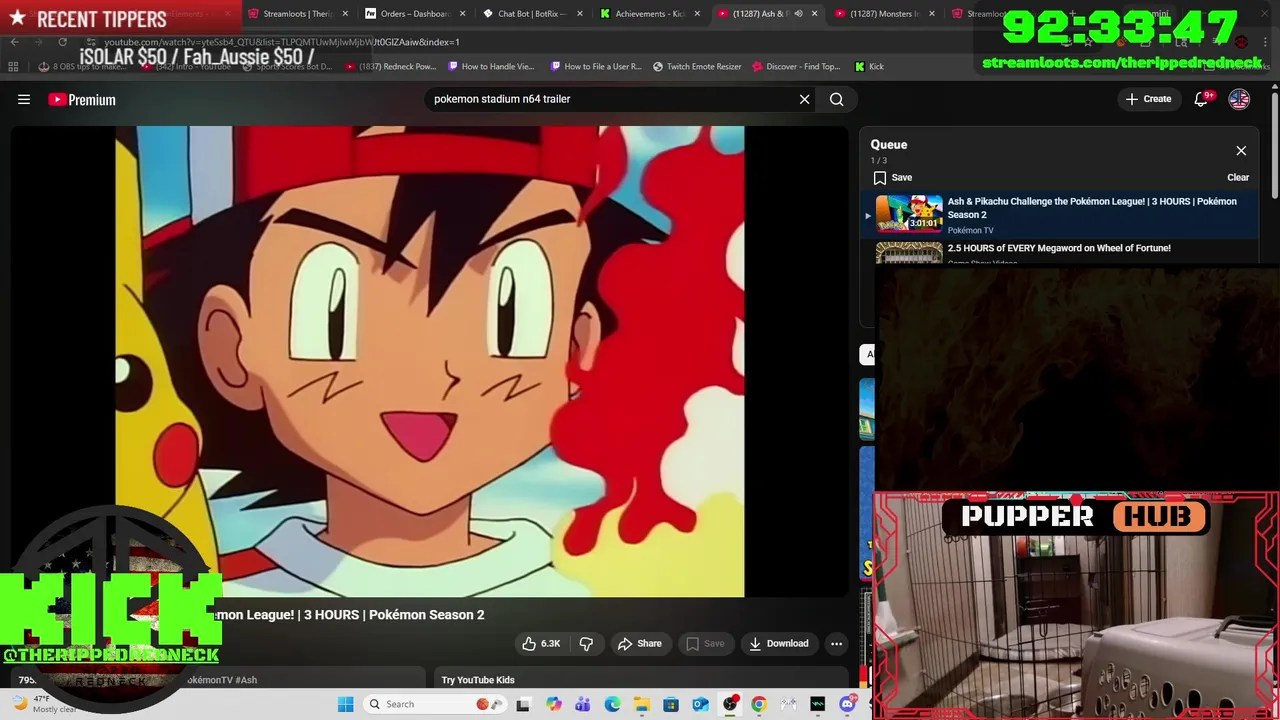
Task: Open How to Handle Vie... bookmark
Action: (x=491, y=67)
